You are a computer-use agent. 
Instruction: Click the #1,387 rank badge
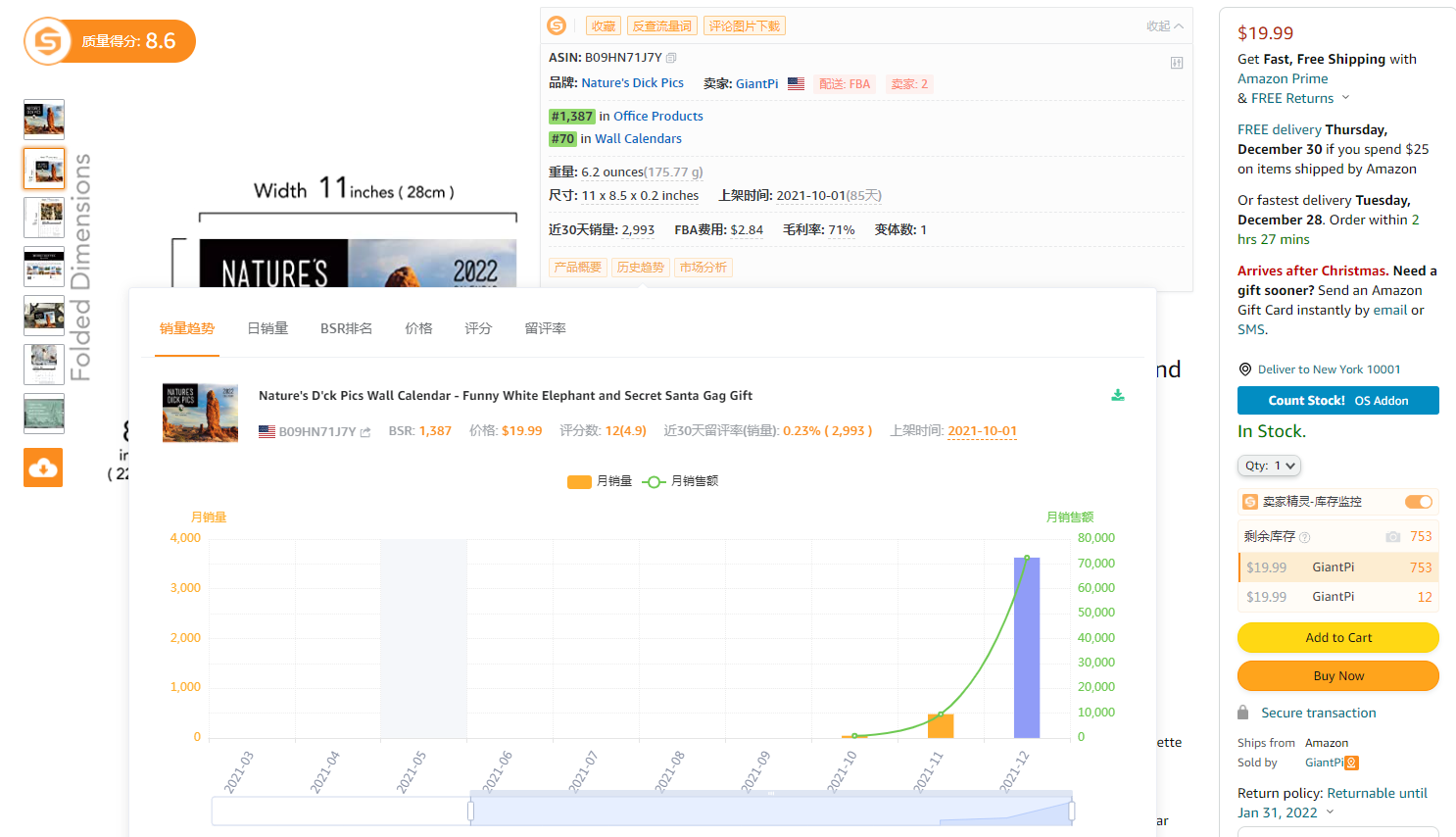click(x=572, y=116)
